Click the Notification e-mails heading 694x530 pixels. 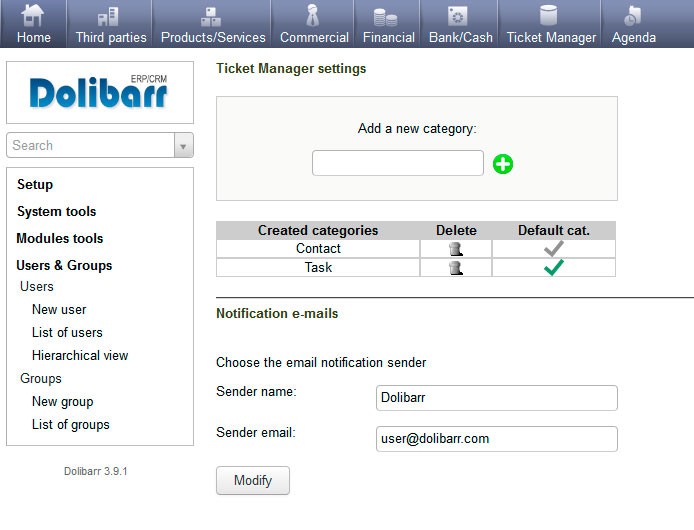coord(277,313)
